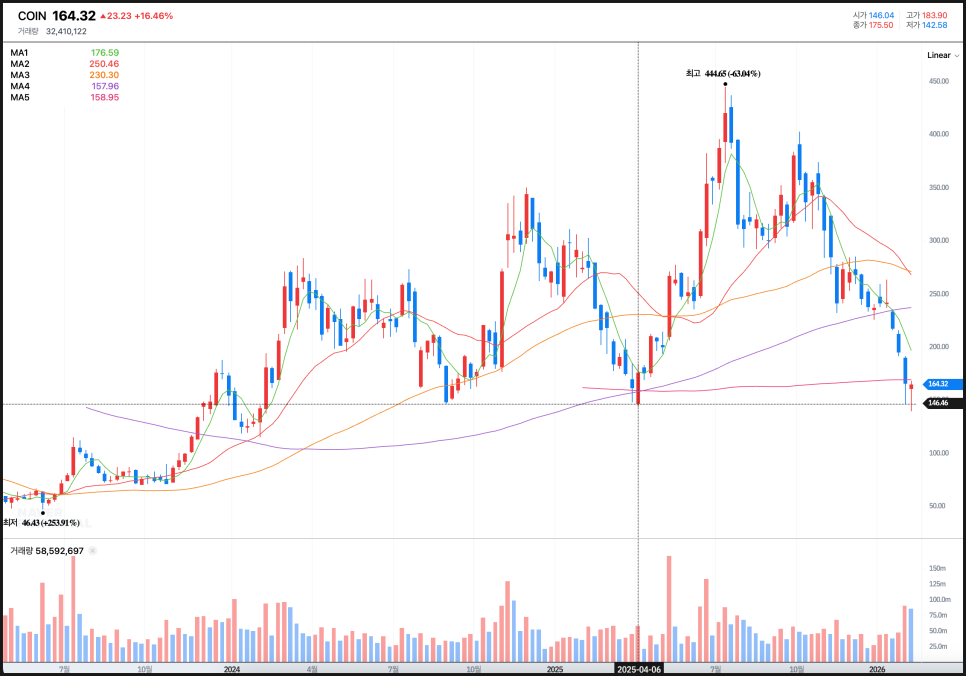Click the 2024 label on the time axis

coord(231,669)
